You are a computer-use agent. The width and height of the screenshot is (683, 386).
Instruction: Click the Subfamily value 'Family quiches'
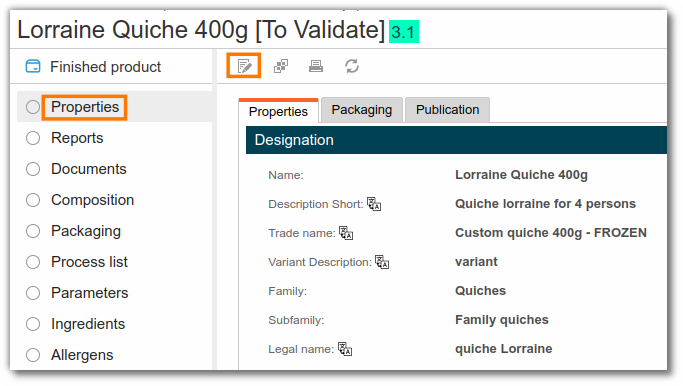click(x=502, y=320)
